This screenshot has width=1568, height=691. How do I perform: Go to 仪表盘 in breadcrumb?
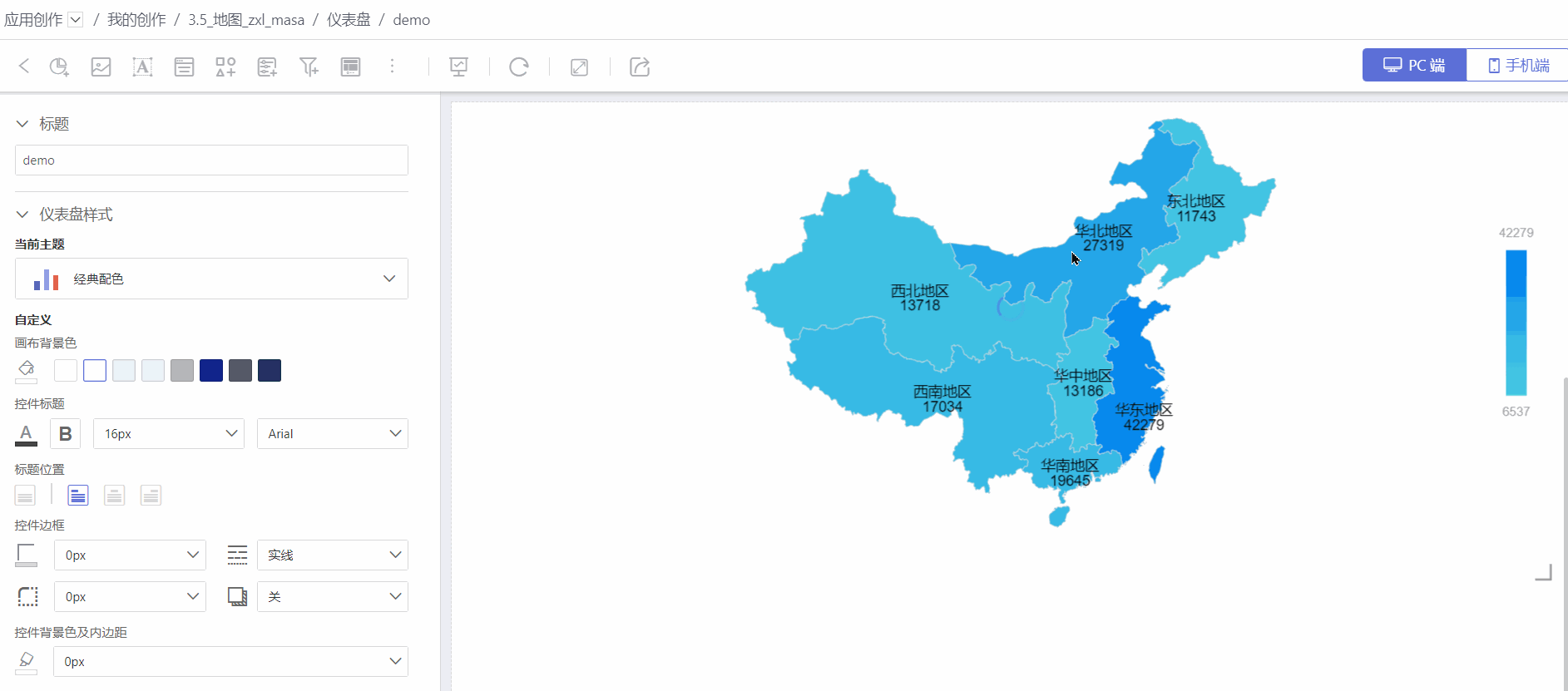[348, 20]
